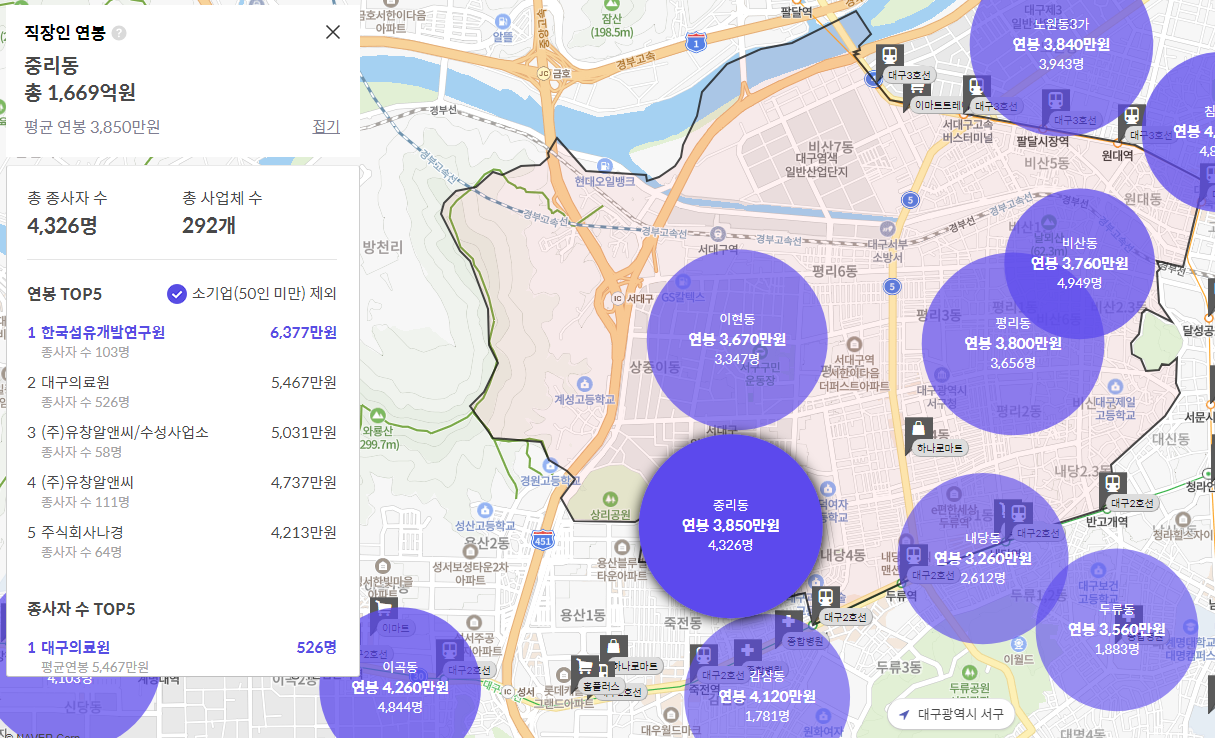Click 5,467만원 salary value
The width and height of the screenshot is (1215, 738).
[x=304, y=382]
